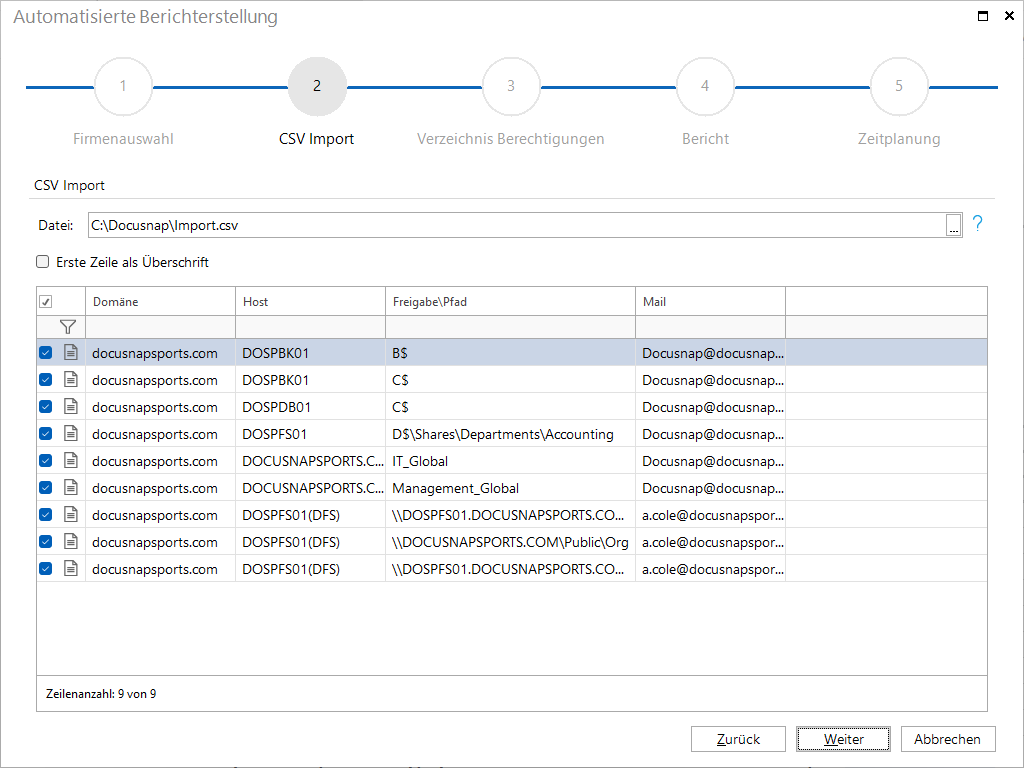Sort by the Domäne column header
The image size is (1024, 768).
(161, 302)
